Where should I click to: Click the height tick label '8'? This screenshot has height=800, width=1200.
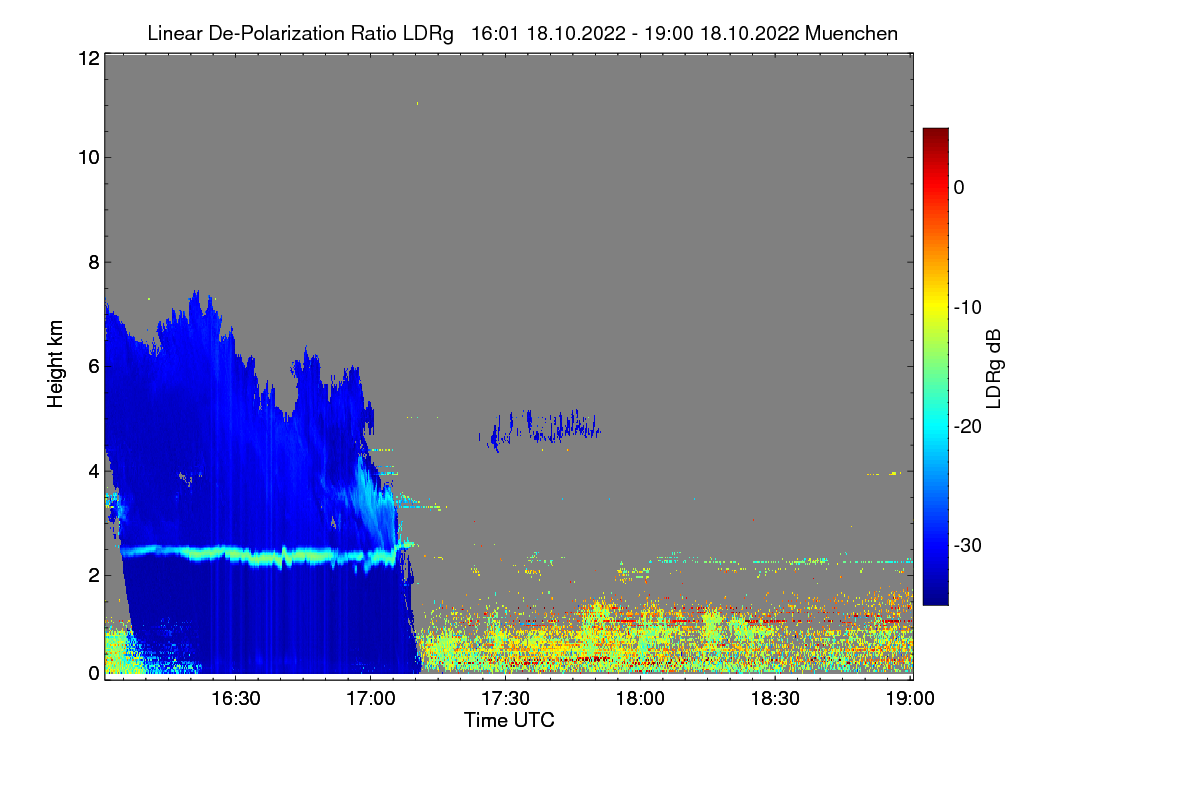tap(92, 262)
